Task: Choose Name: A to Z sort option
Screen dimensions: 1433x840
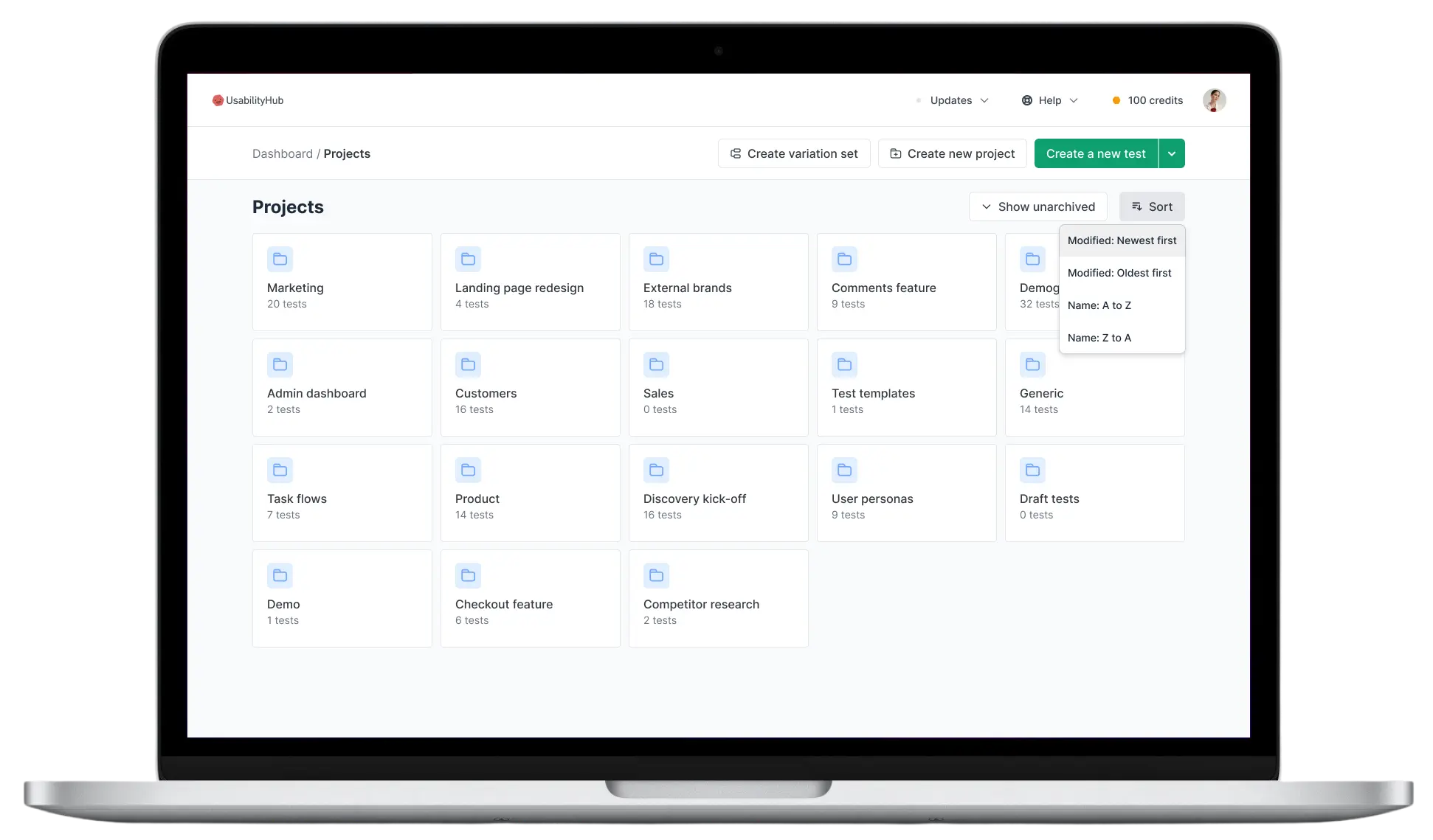Action: coord(1122,305)
